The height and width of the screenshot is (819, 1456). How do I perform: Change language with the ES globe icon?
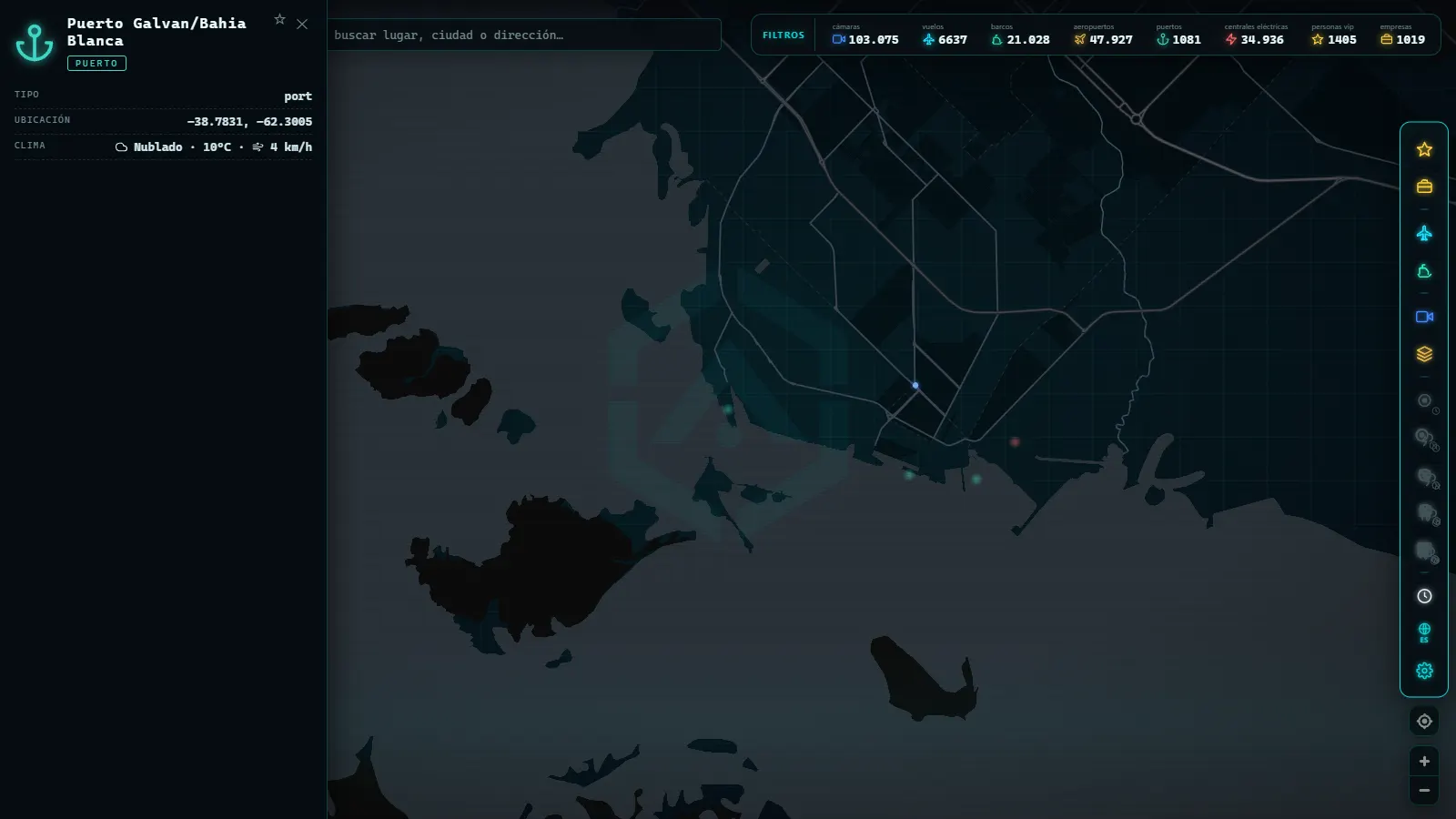1424,632
